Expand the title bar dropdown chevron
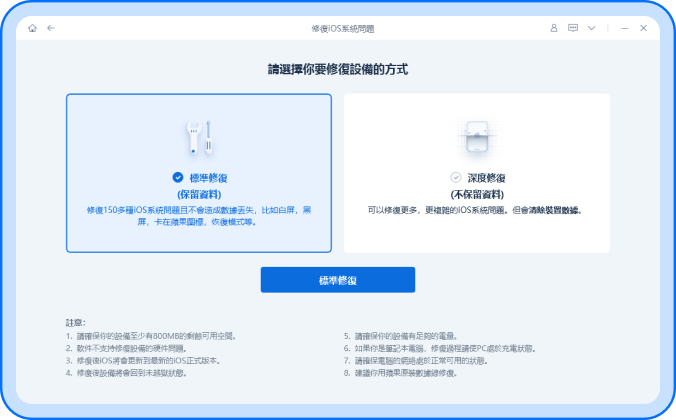This screenshot has height=420, width=676. (598, 28)
